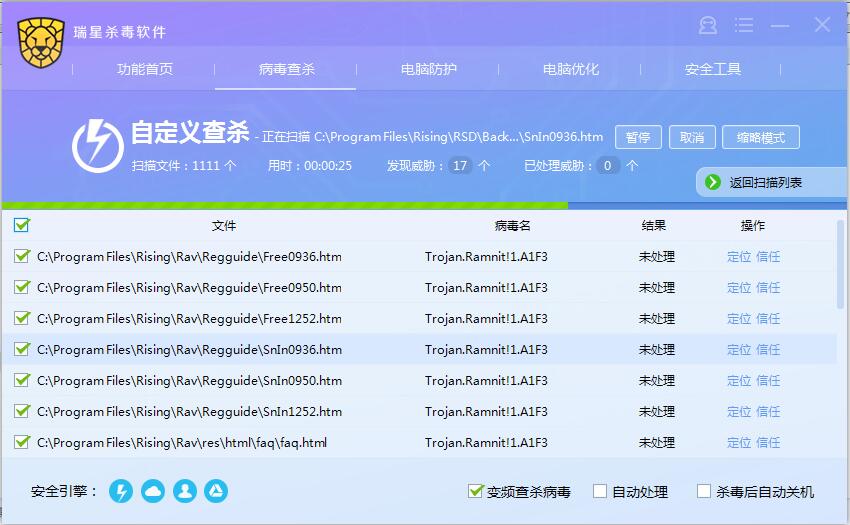Enable 自动处理 checkbox
850x525 pixels.
click(x=600, y=491)
